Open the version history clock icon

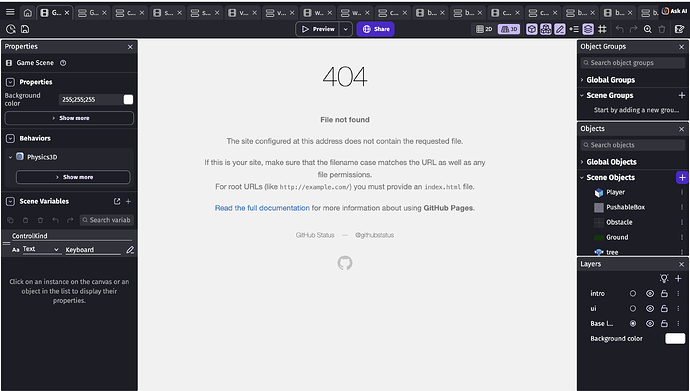11,29
